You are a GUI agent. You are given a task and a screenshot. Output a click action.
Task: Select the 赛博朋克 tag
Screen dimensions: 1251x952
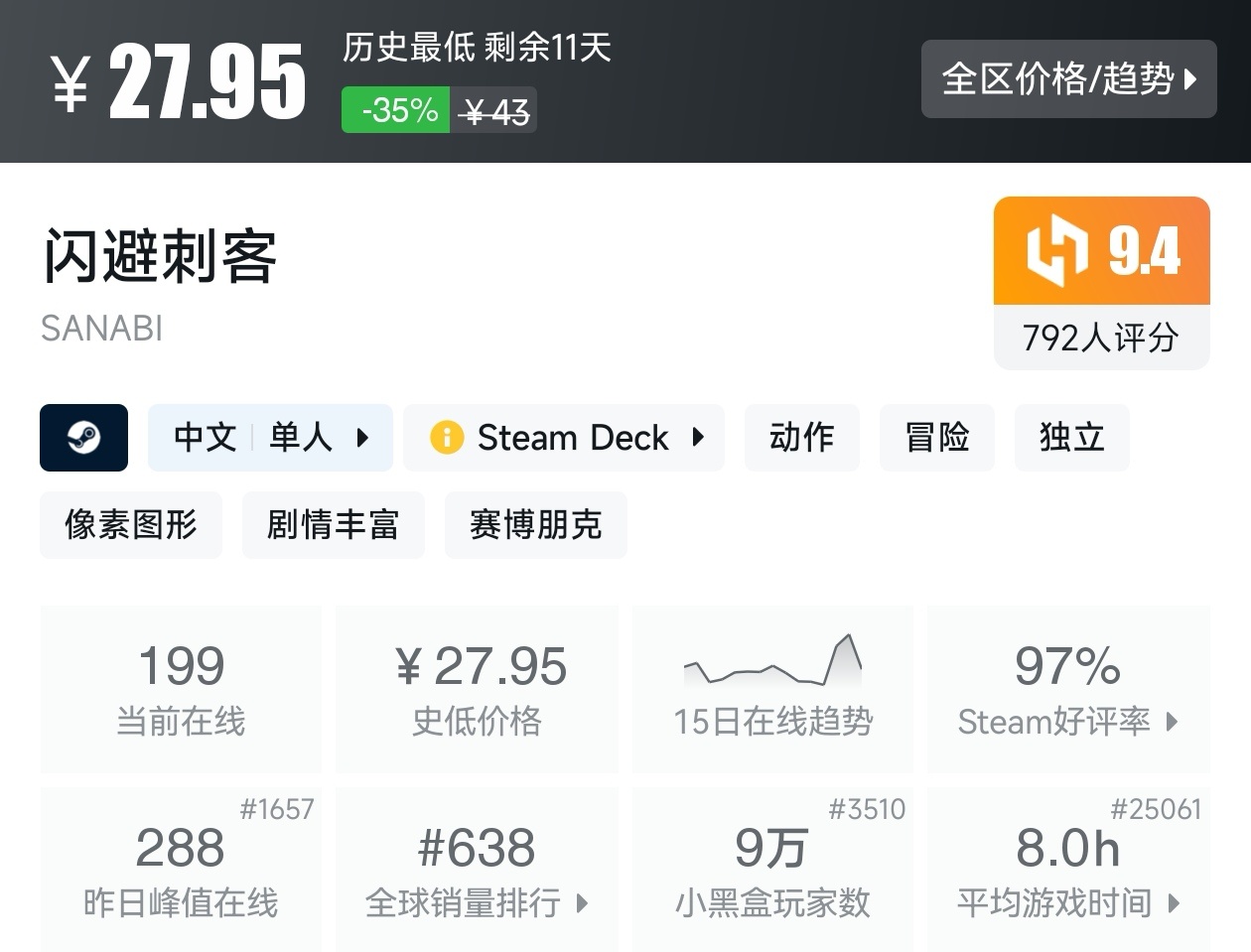535,525
